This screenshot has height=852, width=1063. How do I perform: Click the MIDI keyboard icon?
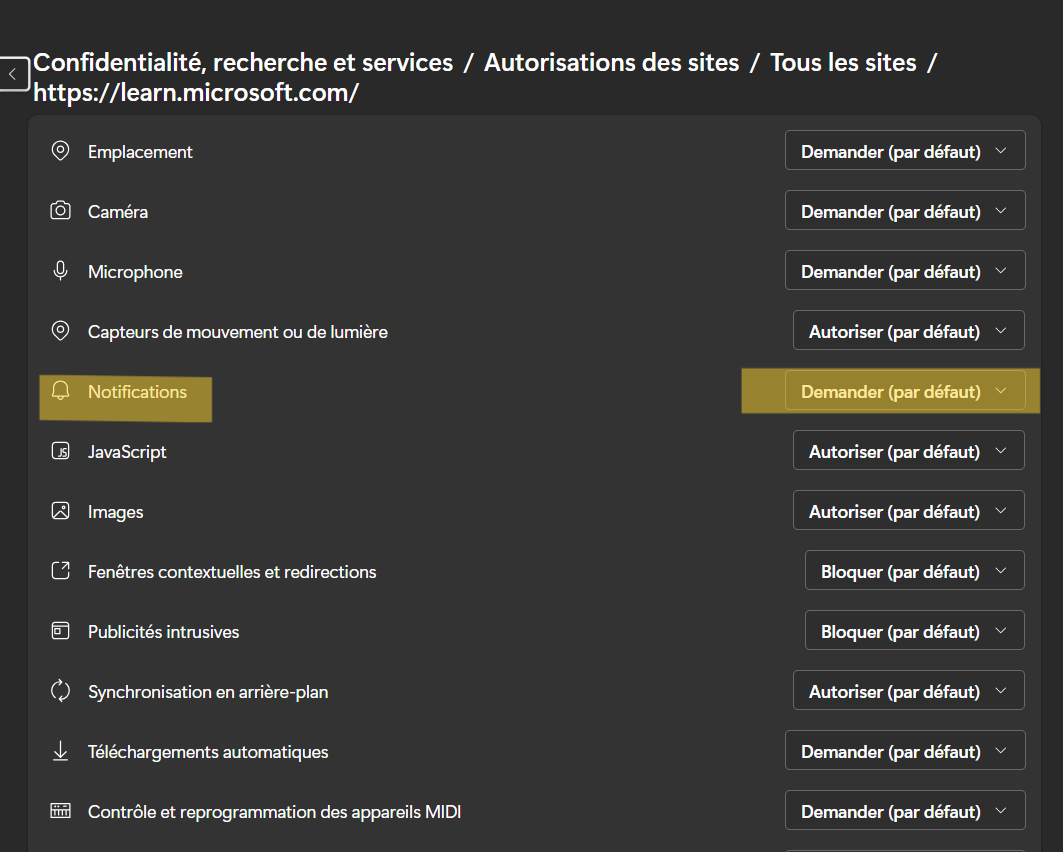click(60, 811)
